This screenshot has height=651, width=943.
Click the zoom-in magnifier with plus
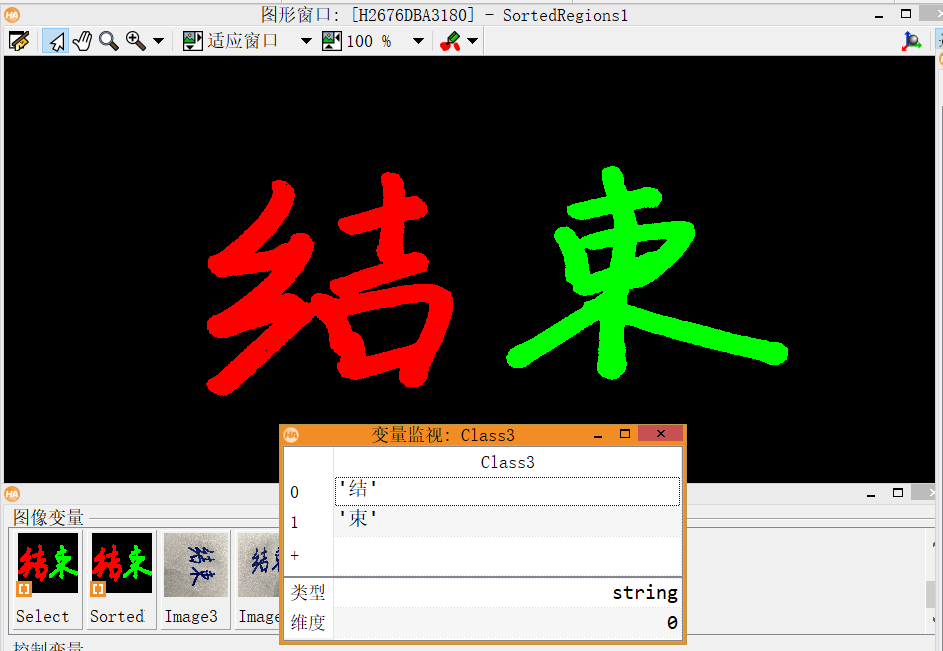[135, 41]
